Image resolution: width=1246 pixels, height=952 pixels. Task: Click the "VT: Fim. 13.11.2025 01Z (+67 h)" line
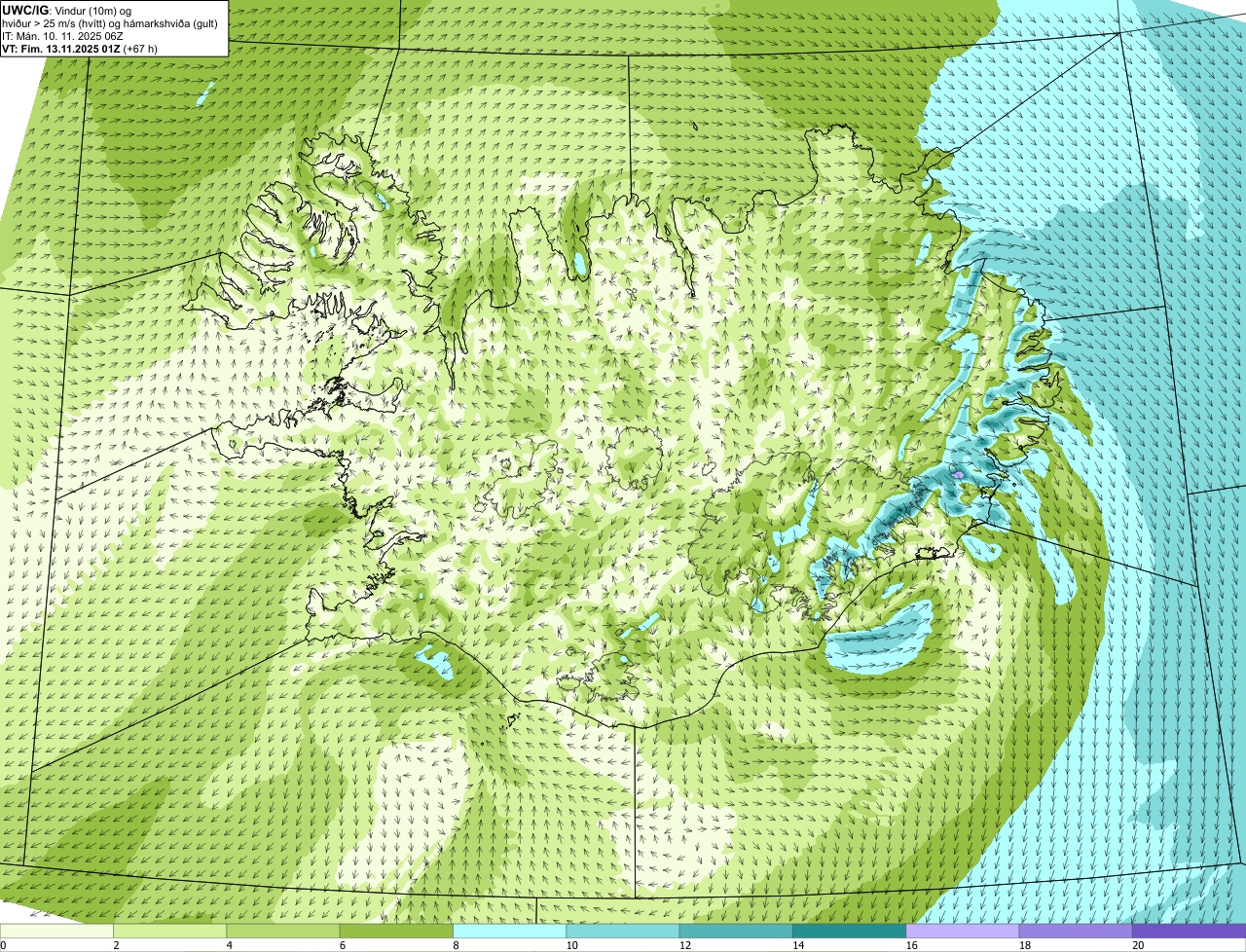[x=80, y=48]
